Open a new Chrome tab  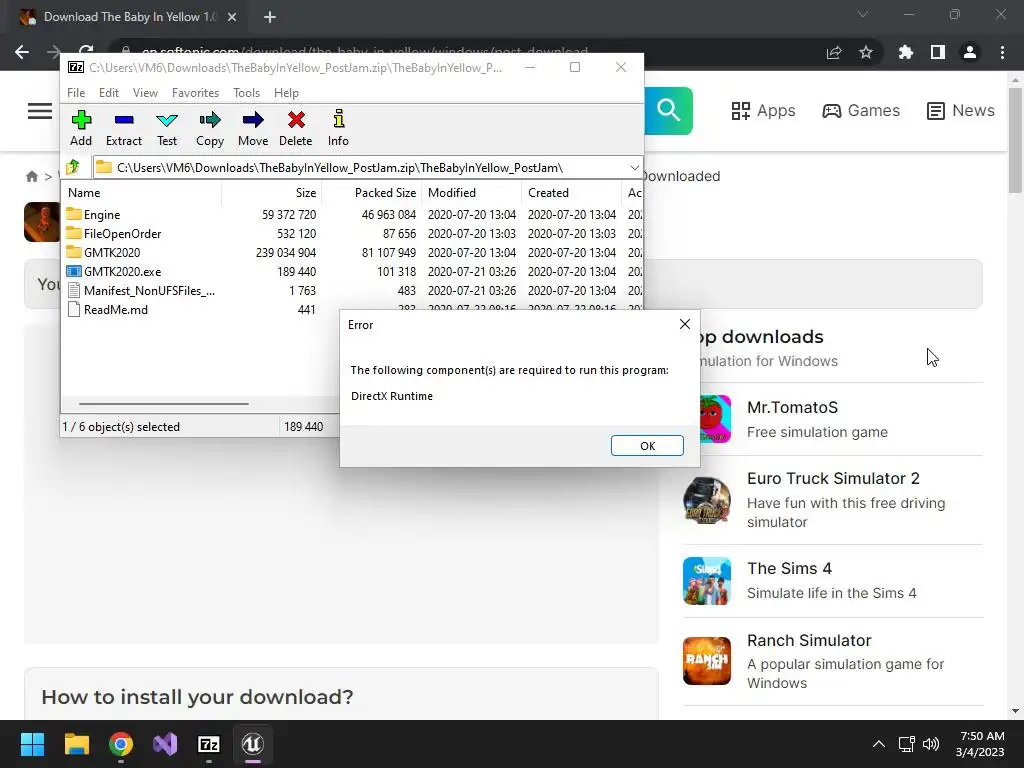pos(270,17)
